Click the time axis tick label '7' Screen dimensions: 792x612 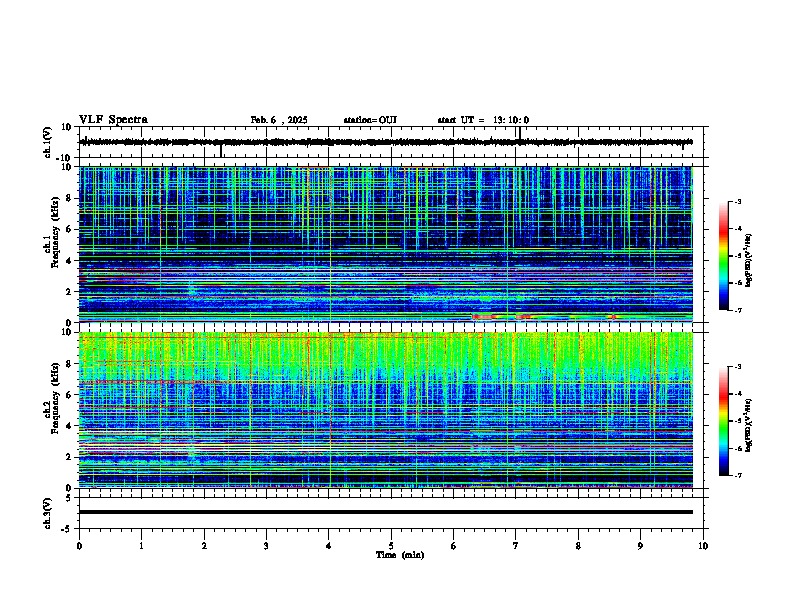tap(516, 546)
